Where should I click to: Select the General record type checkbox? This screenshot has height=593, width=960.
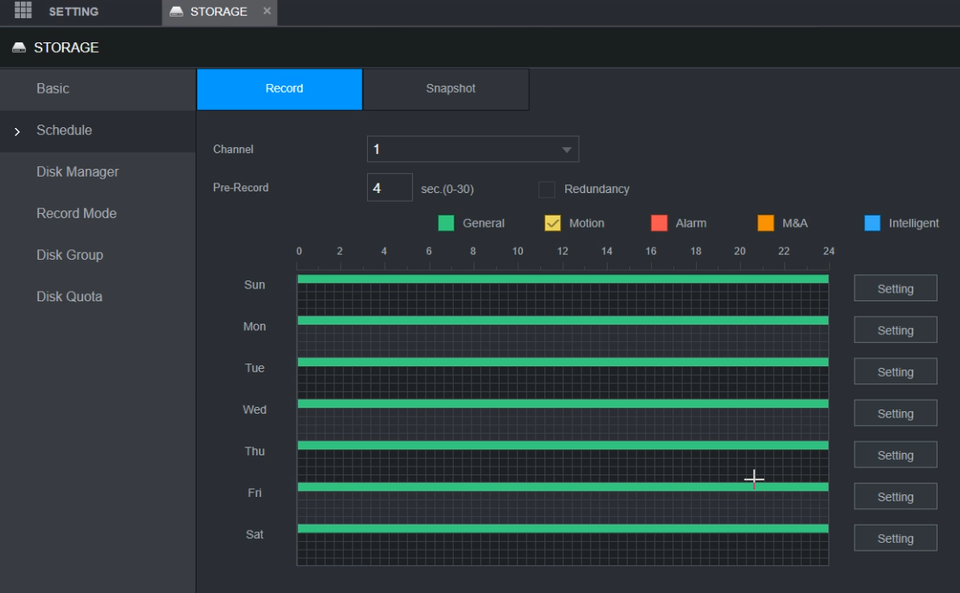point(446,223)
